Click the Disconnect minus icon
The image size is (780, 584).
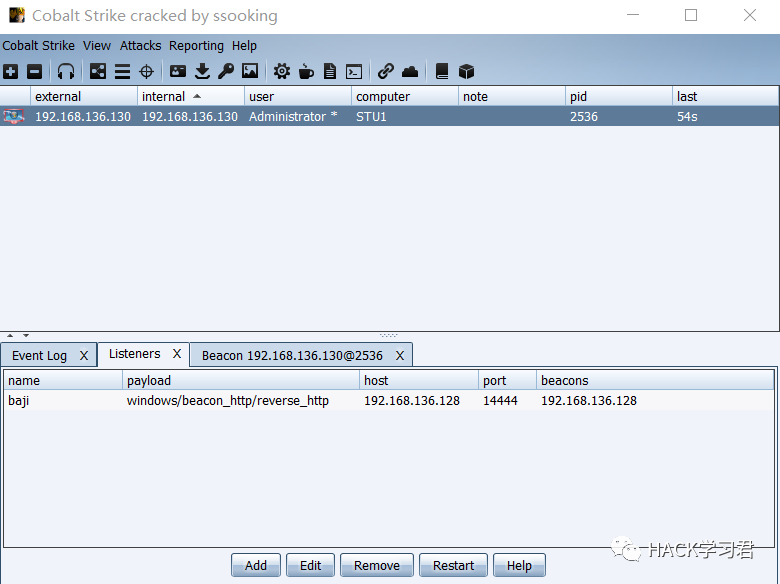[x=34, y=72]
